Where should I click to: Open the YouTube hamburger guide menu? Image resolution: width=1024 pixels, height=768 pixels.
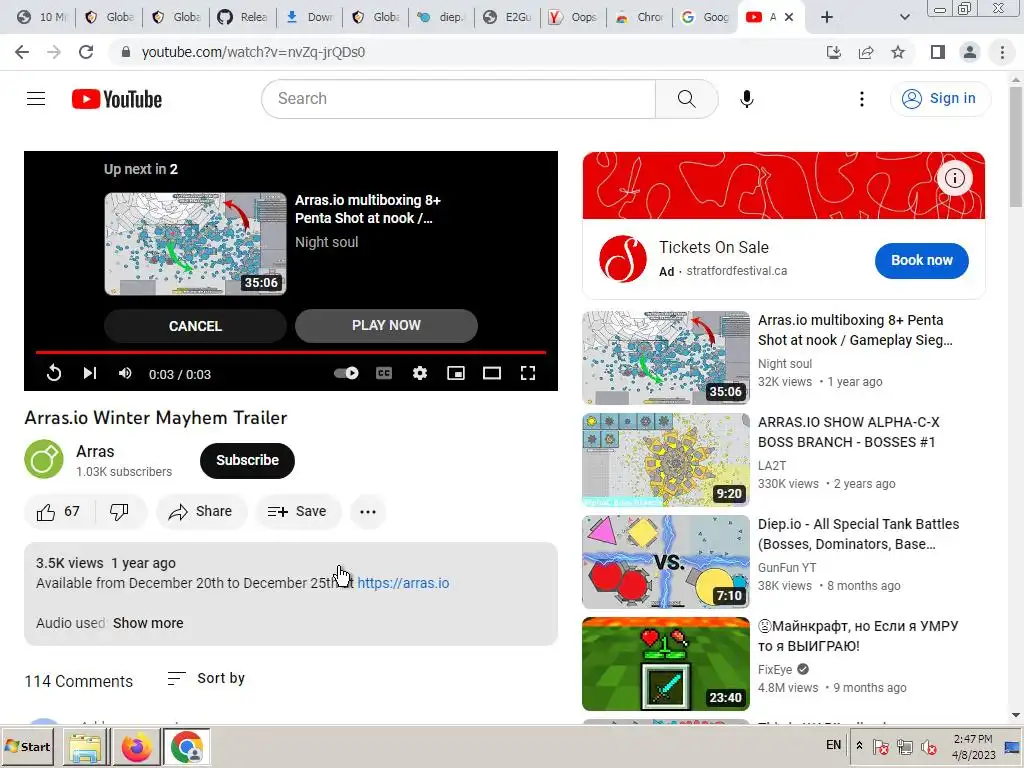tap(36, 99)
